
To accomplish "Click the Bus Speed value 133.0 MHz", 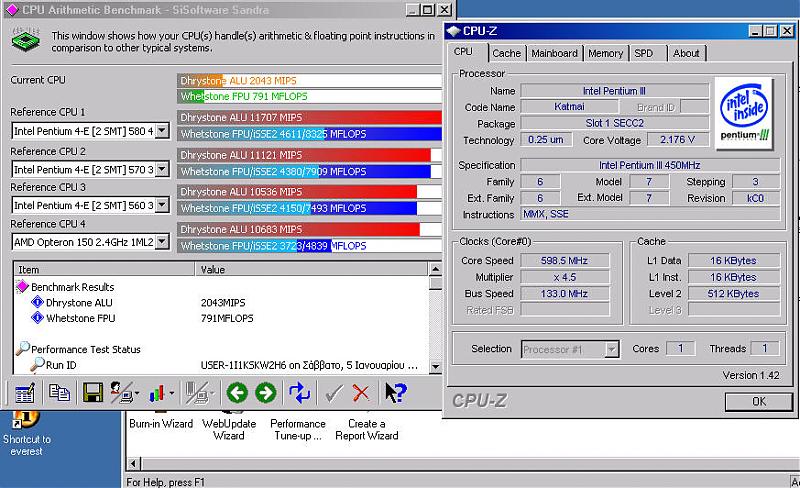I will pyautogui.click(x=564, y=294).
